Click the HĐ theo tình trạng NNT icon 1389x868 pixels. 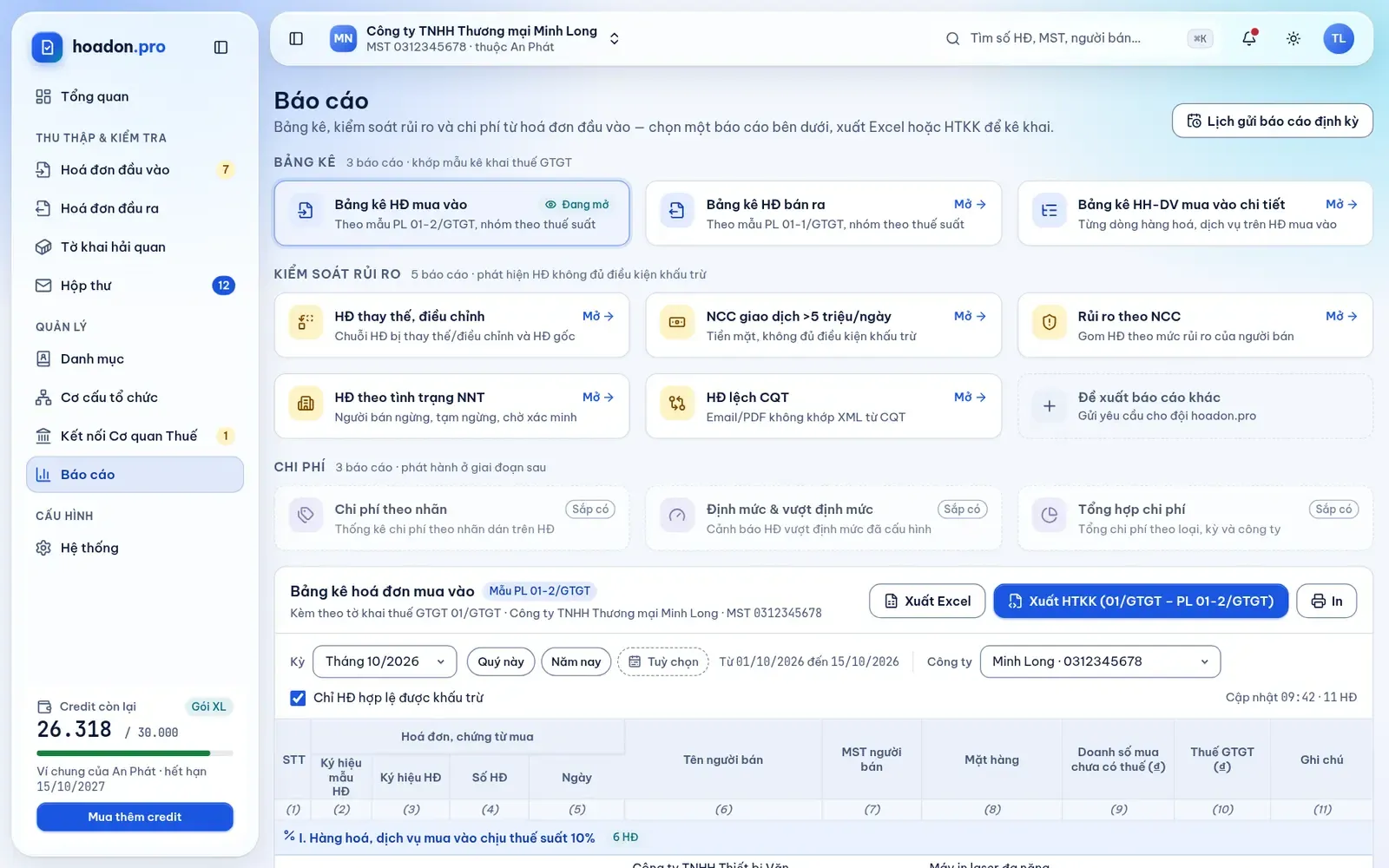[x=306, y=403]
